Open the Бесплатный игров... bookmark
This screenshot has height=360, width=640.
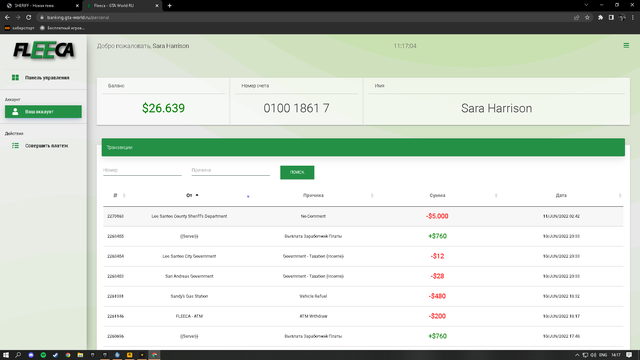(x=62, y=28)
